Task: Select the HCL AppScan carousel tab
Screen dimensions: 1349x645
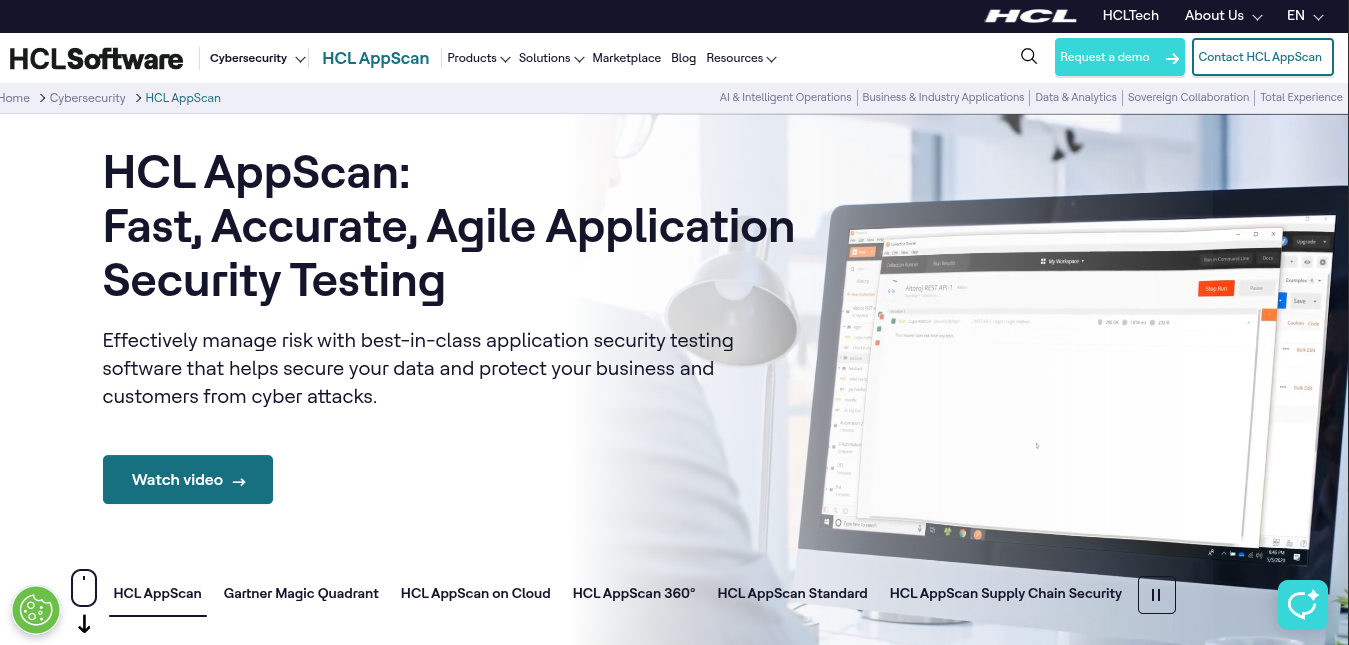Action: 157,593
